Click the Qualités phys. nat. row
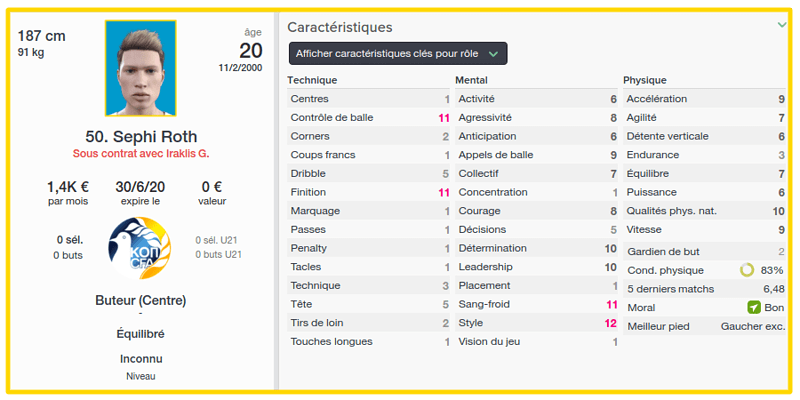The width and height of the screenshot is (800, 400). pos(705,211)
